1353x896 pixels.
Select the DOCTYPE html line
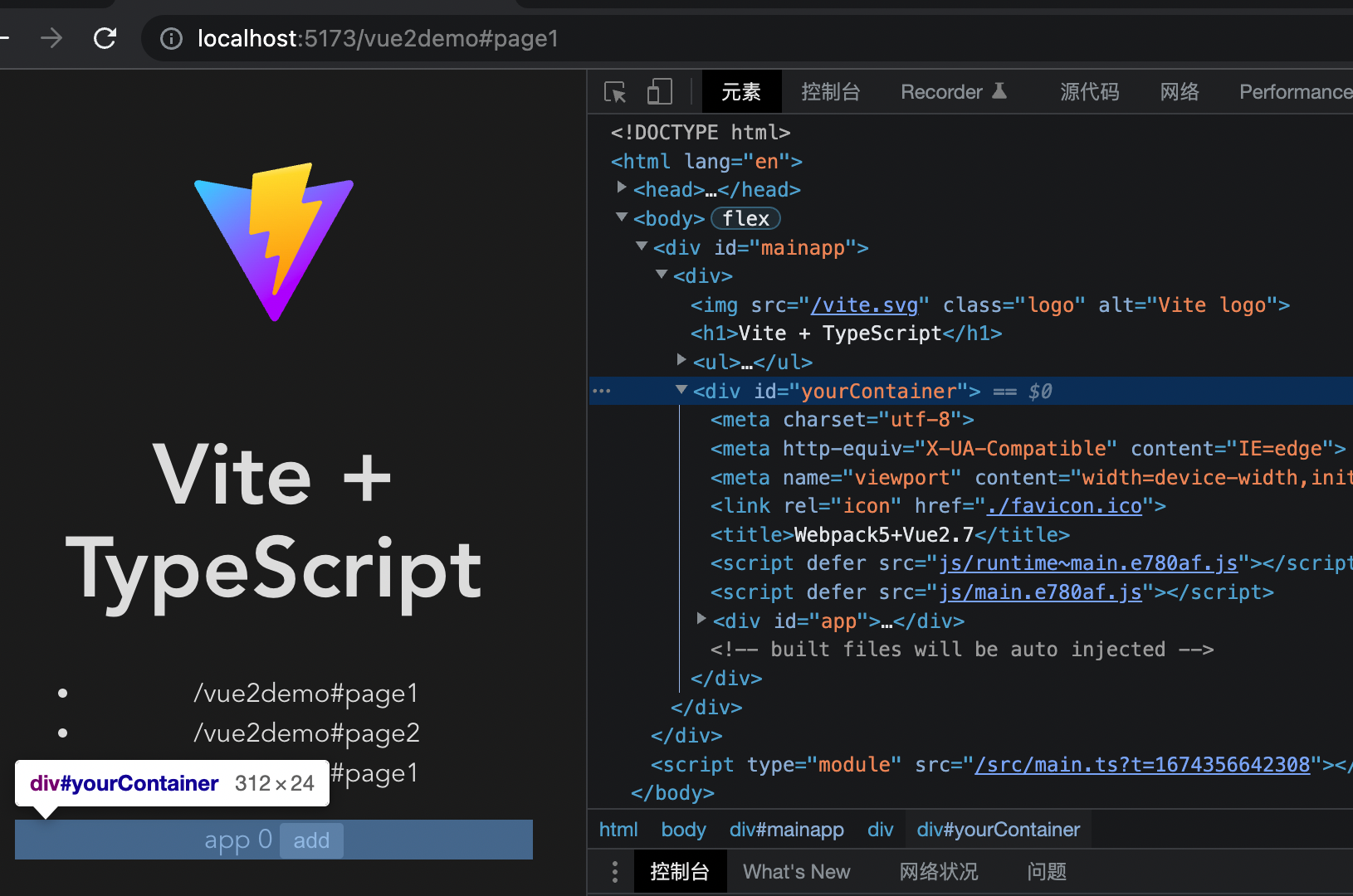(701, 133)
